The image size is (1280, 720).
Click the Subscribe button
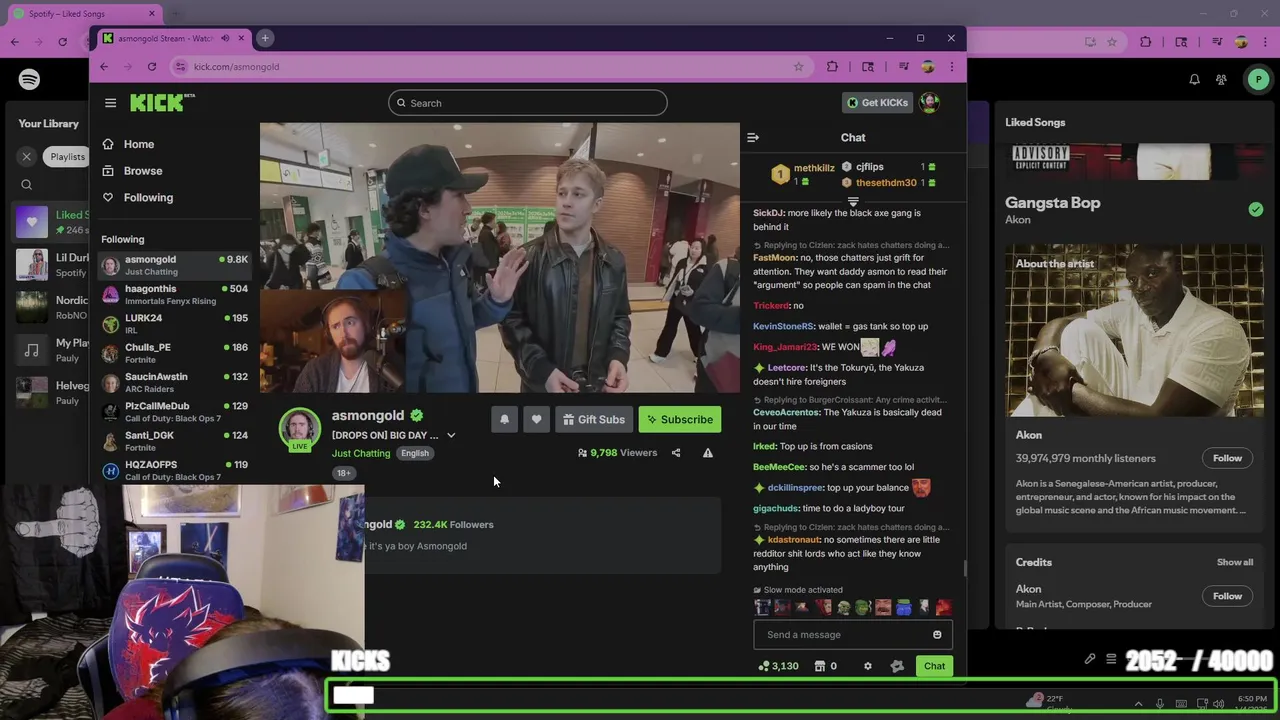680,420
